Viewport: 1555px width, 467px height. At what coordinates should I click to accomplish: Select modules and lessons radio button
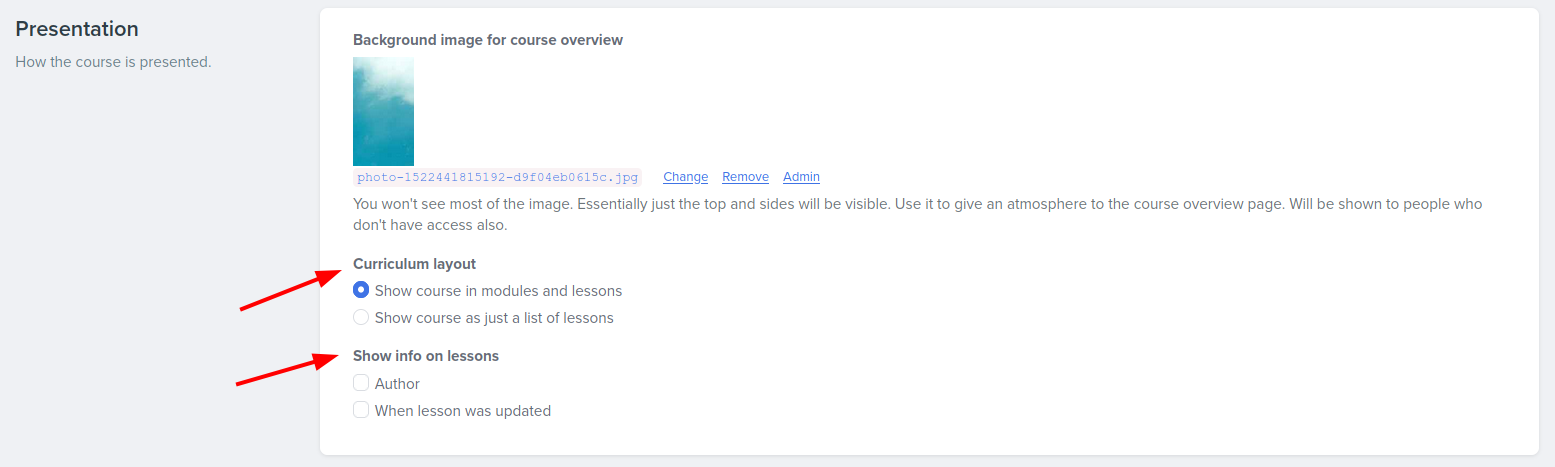tap(361, 291)
